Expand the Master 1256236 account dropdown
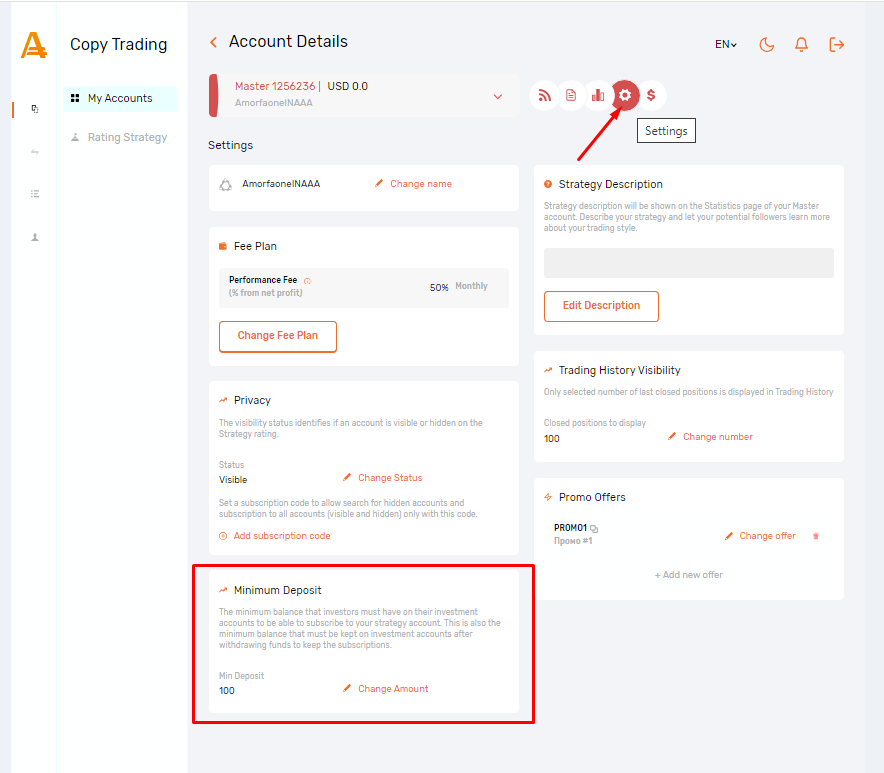The width and height of the screenshot is (884, 773). (498, 96)
